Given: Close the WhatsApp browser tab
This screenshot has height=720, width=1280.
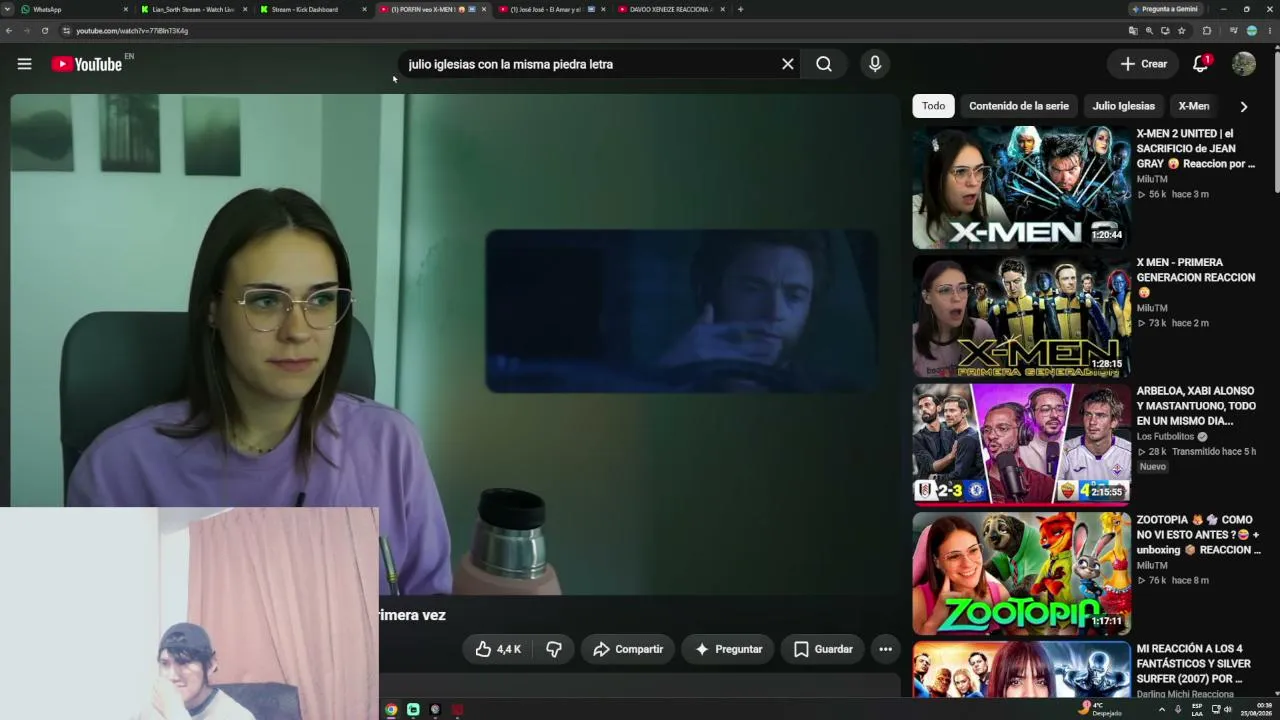Looking at the screenshot, I should pyautogui.click(x=125, y=9).
